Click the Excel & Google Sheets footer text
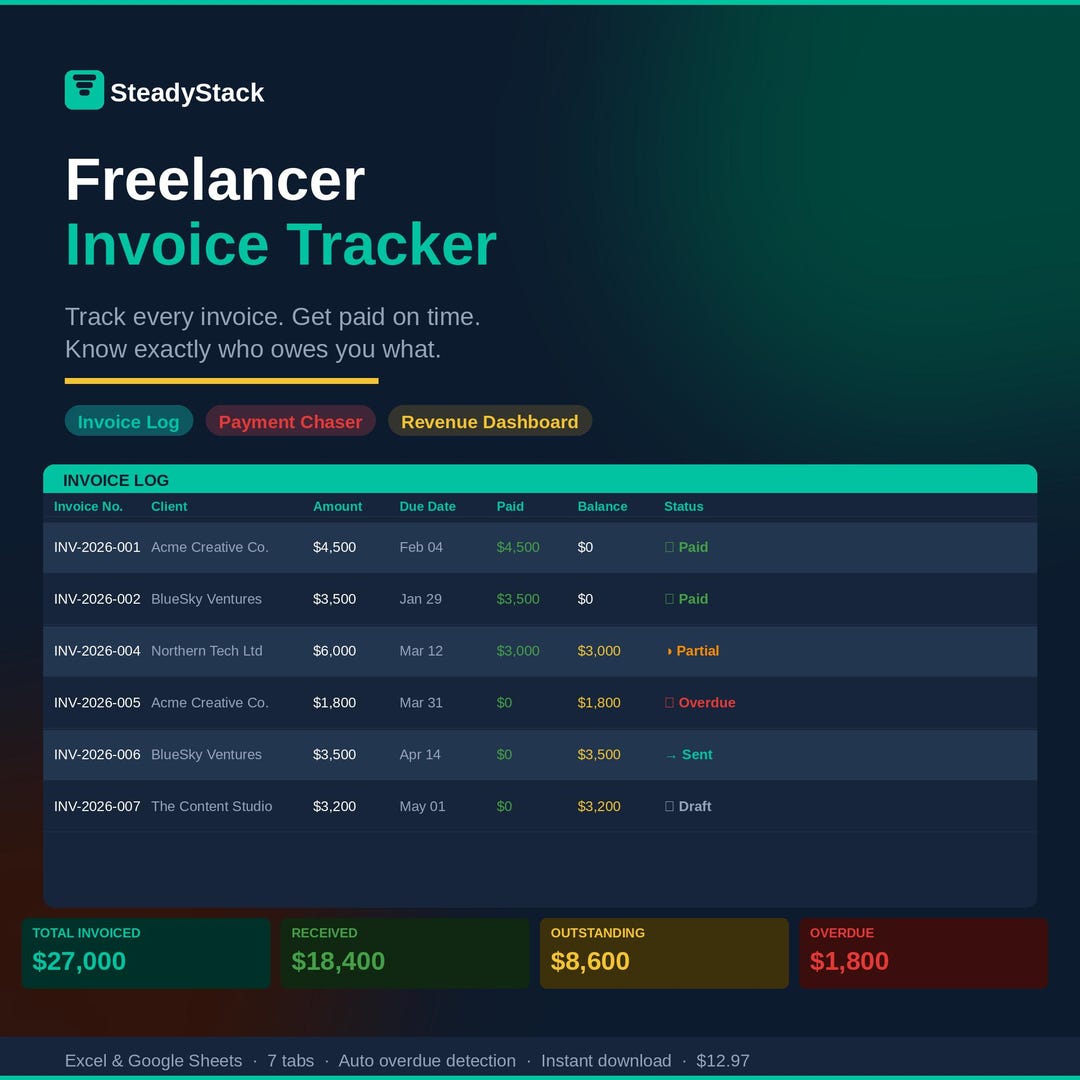Viewport: 1080px width, 1080px height. [x=154, y=1060]
